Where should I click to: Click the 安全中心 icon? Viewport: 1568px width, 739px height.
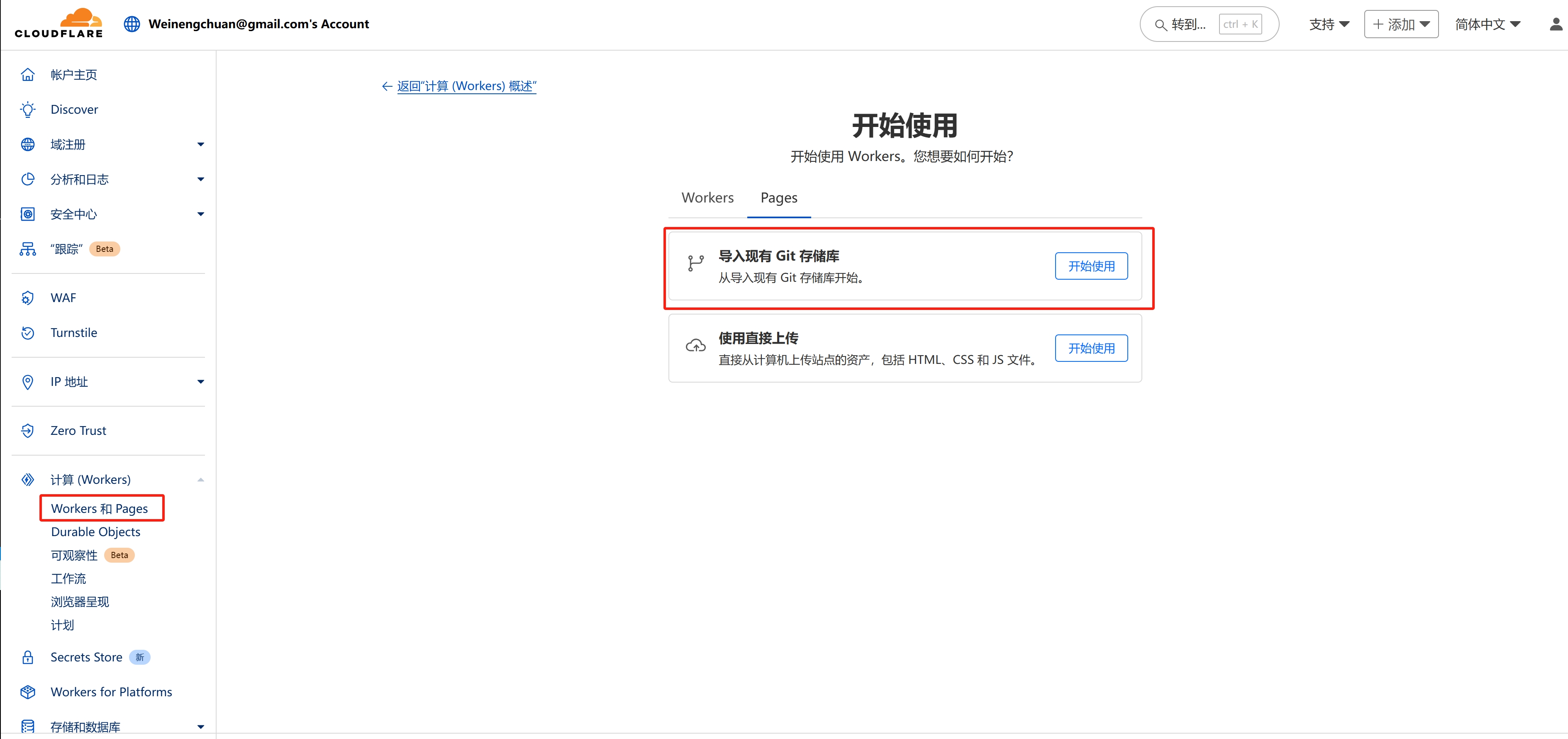pos(28,214)
